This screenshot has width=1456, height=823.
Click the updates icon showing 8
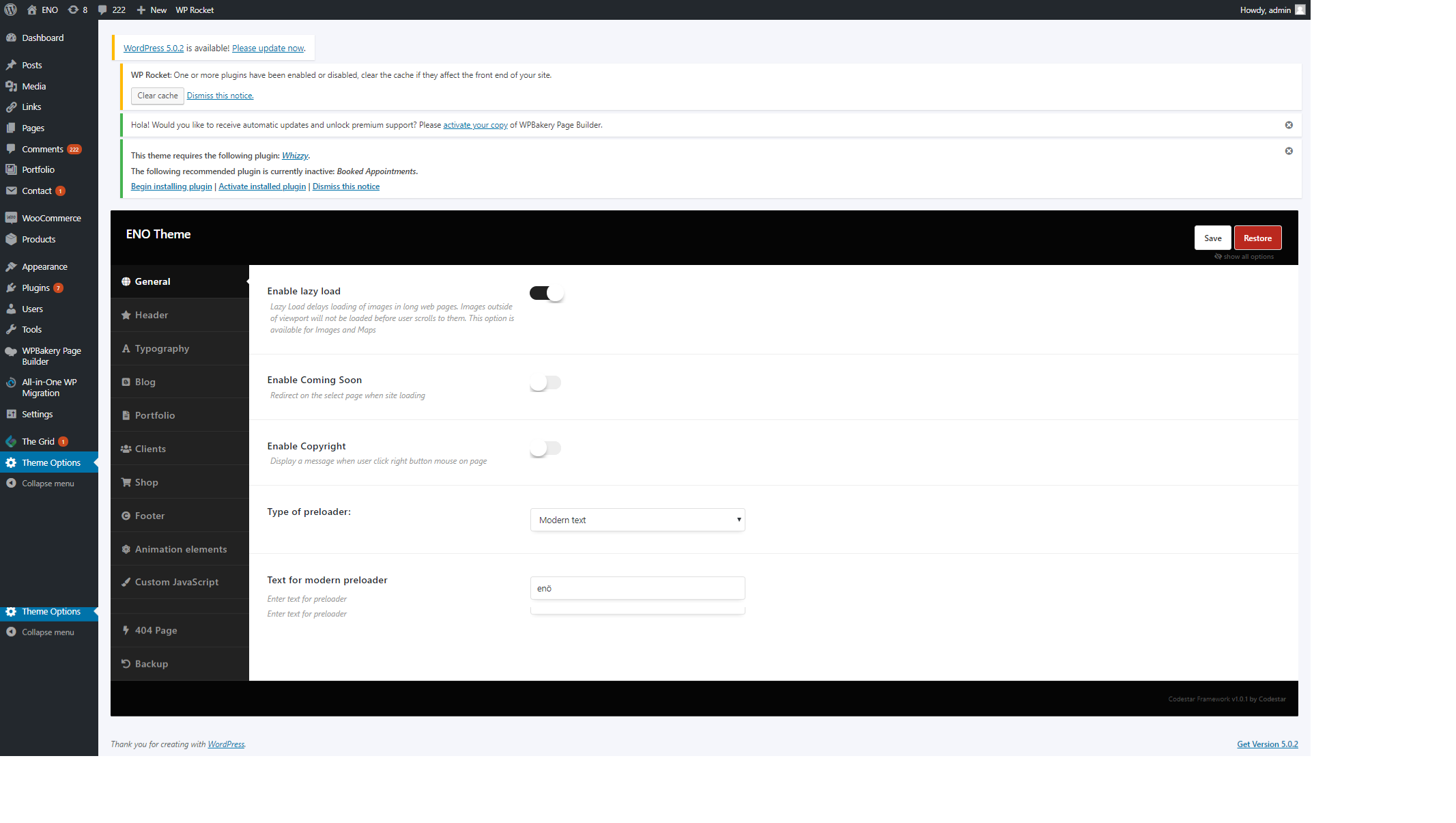click(x=73, y=10)
